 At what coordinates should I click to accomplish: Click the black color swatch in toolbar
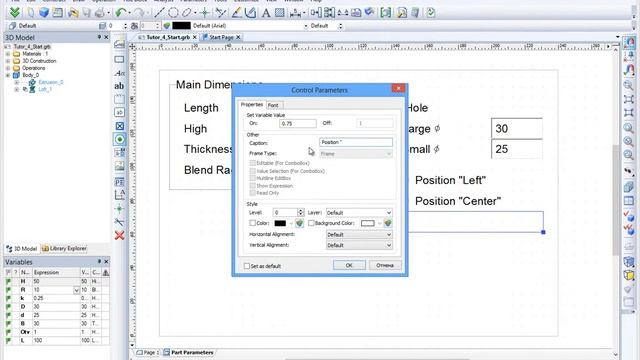181,26
